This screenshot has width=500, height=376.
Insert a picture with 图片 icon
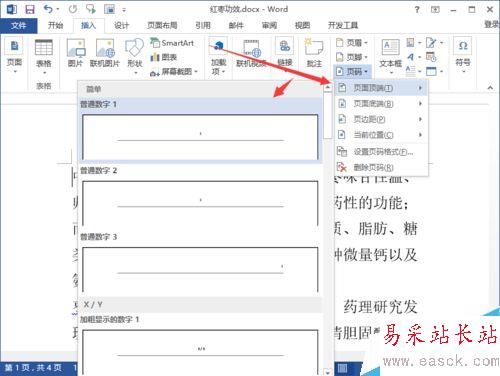tap(76, 53)
